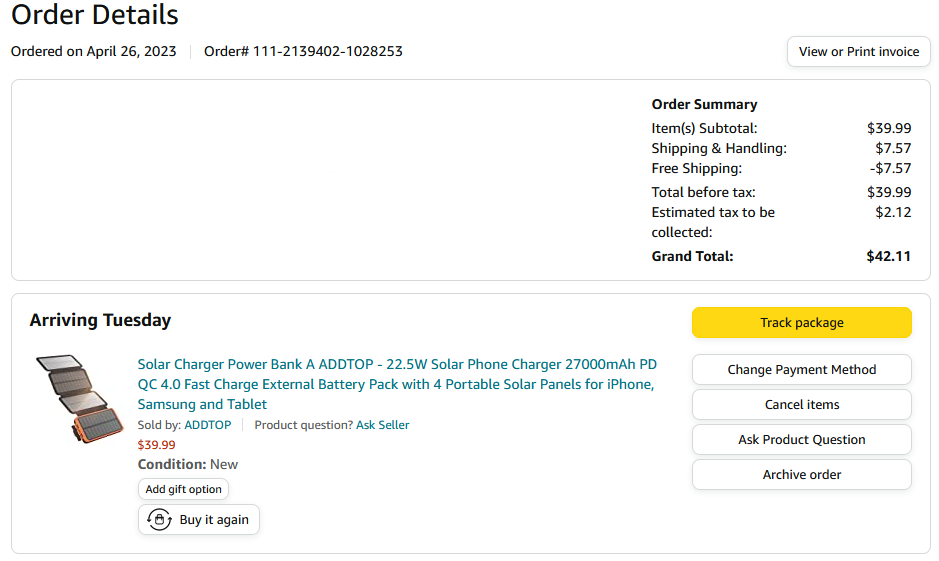Follow the Ask Seller link
This screenshot has width=939, height=561.
click(x=383, y=425)
